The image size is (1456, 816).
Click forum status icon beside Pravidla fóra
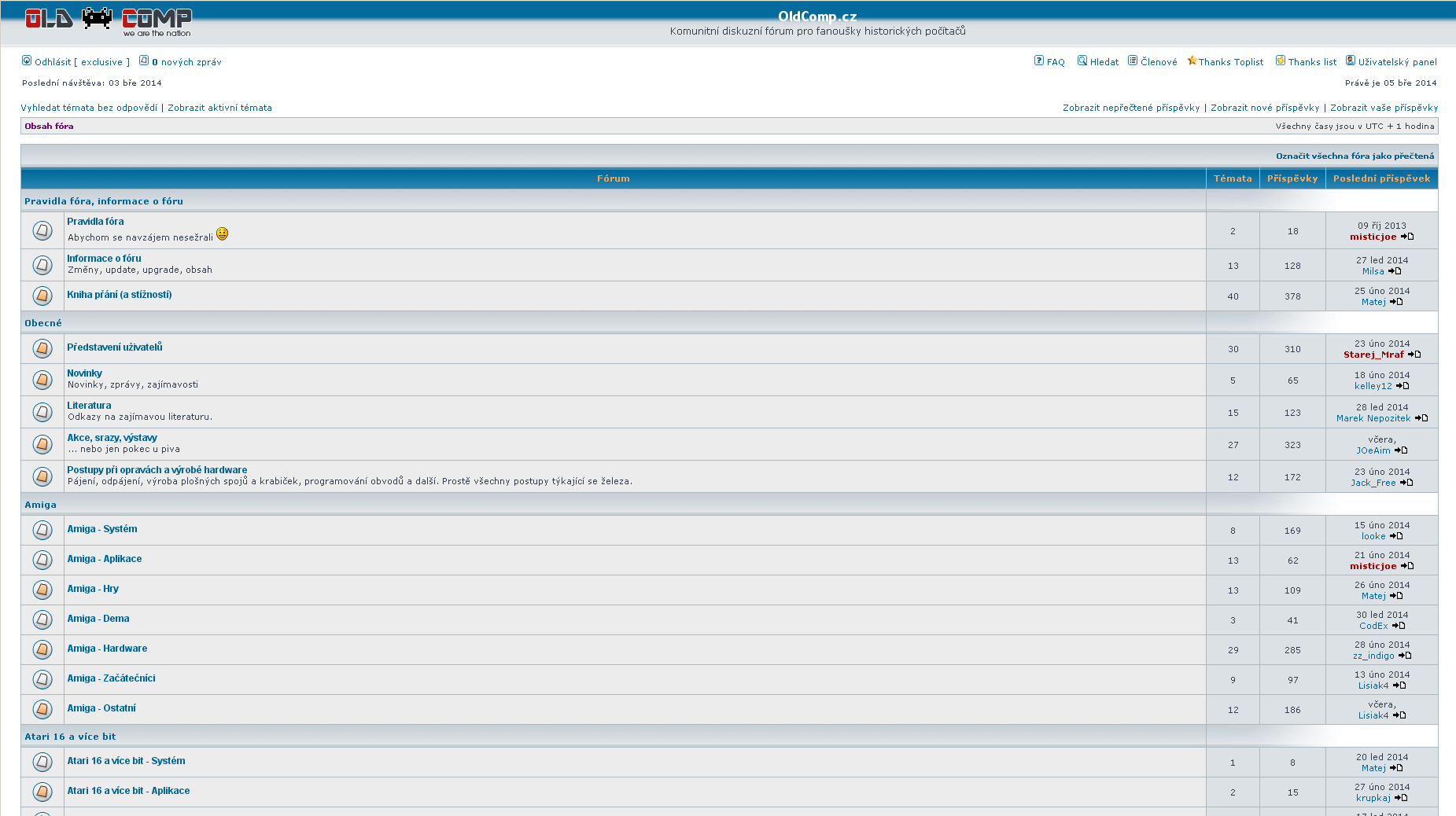click(x=42, y=230)
